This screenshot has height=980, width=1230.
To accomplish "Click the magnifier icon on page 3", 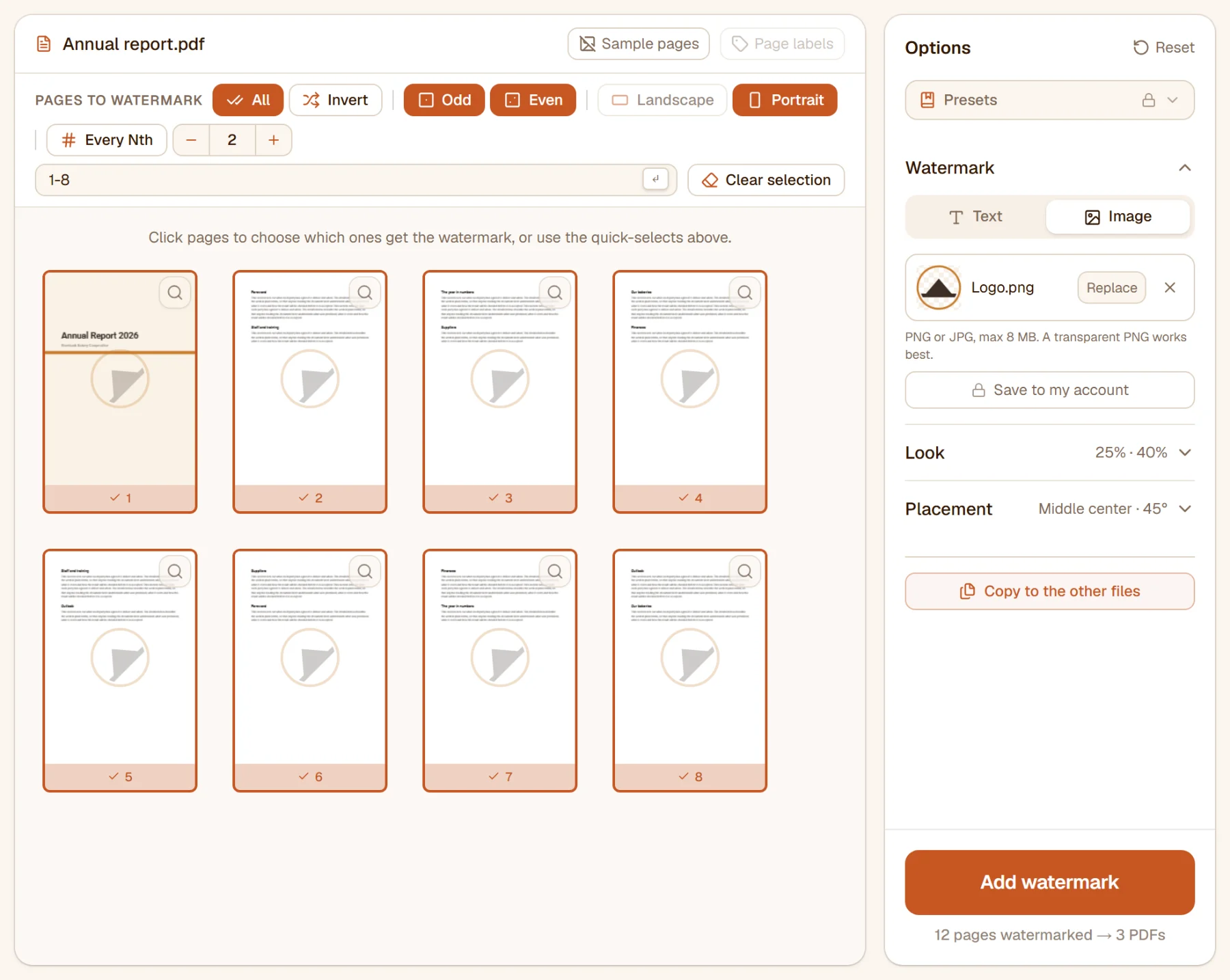I will [x=555, y=292].
